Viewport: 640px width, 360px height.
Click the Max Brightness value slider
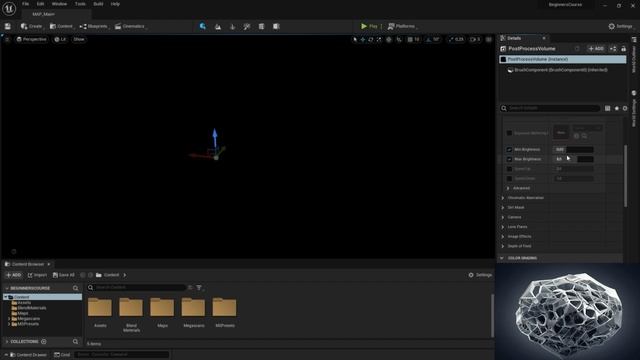(x=573, y=159)
